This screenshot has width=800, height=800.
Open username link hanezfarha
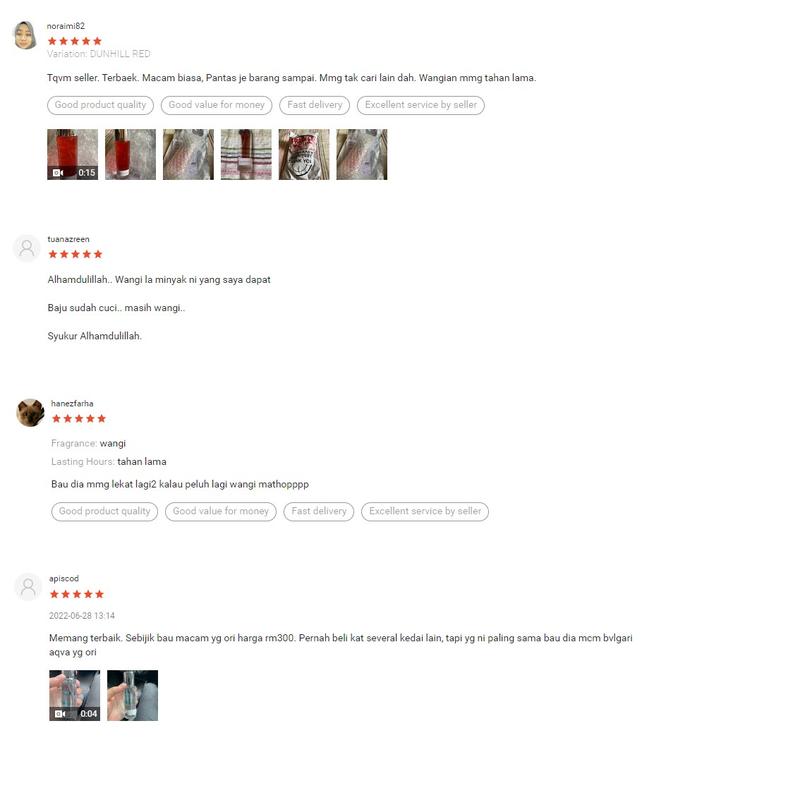pos(72,404)
